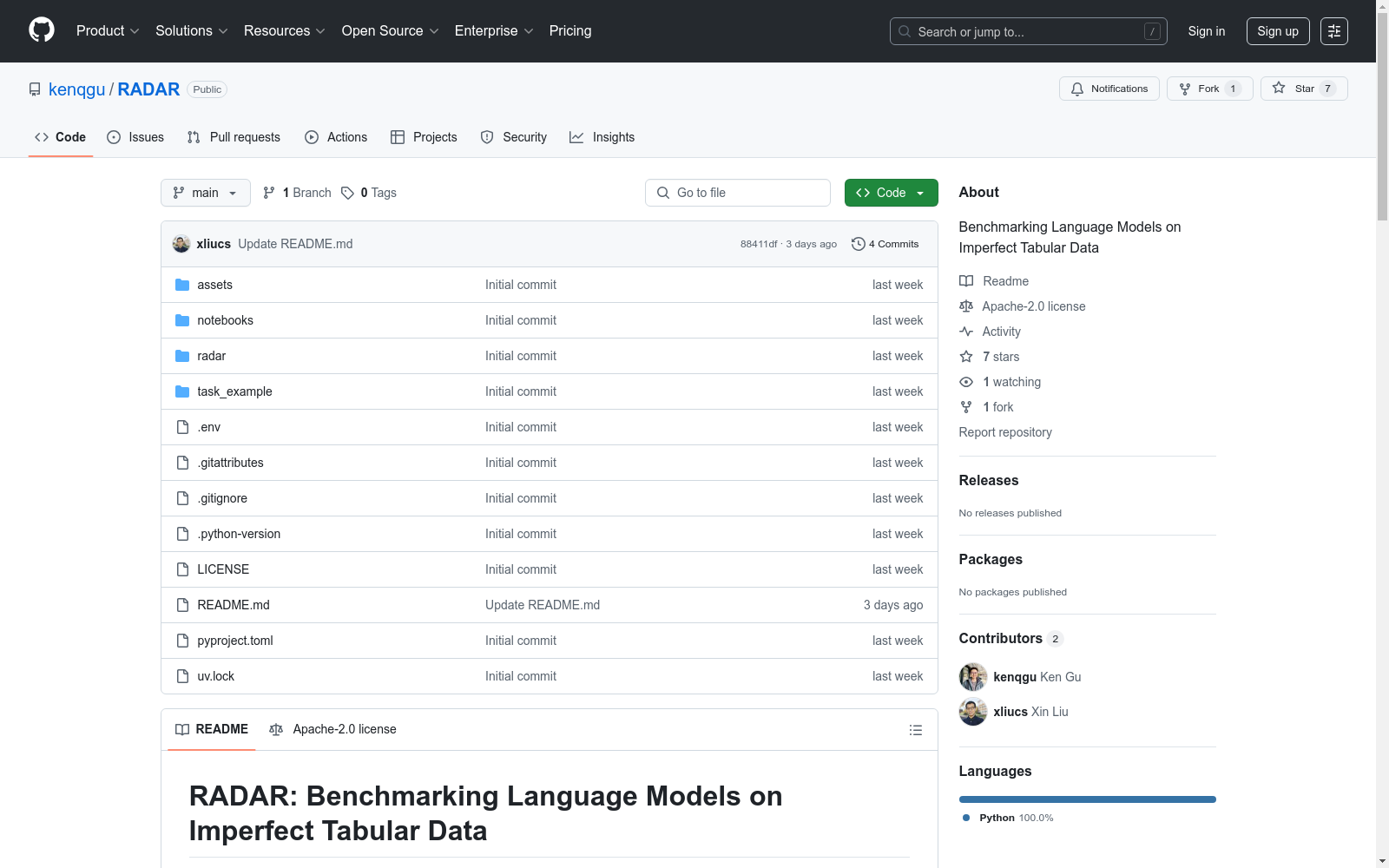1389x868 pixels.
Task: Open the assets folder
Action: (x=214, y=285)
